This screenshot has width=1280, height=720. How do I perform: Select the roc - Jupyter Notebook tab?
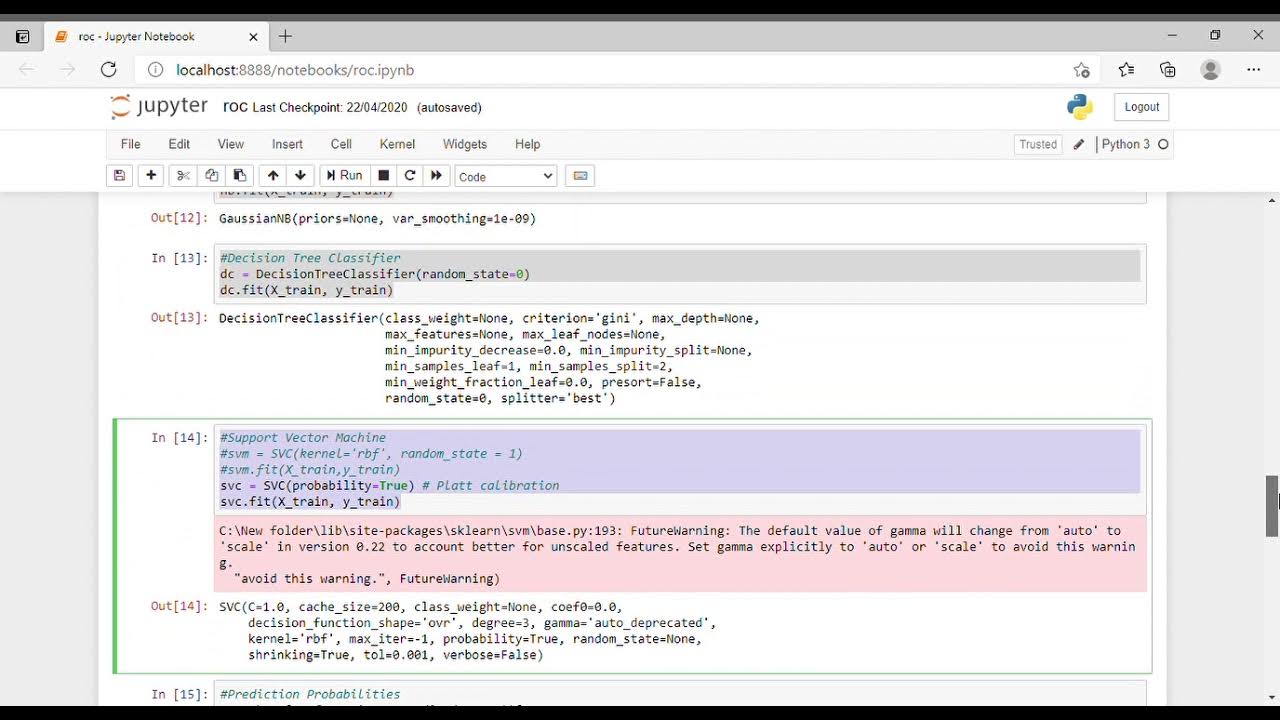pos(155,36)
